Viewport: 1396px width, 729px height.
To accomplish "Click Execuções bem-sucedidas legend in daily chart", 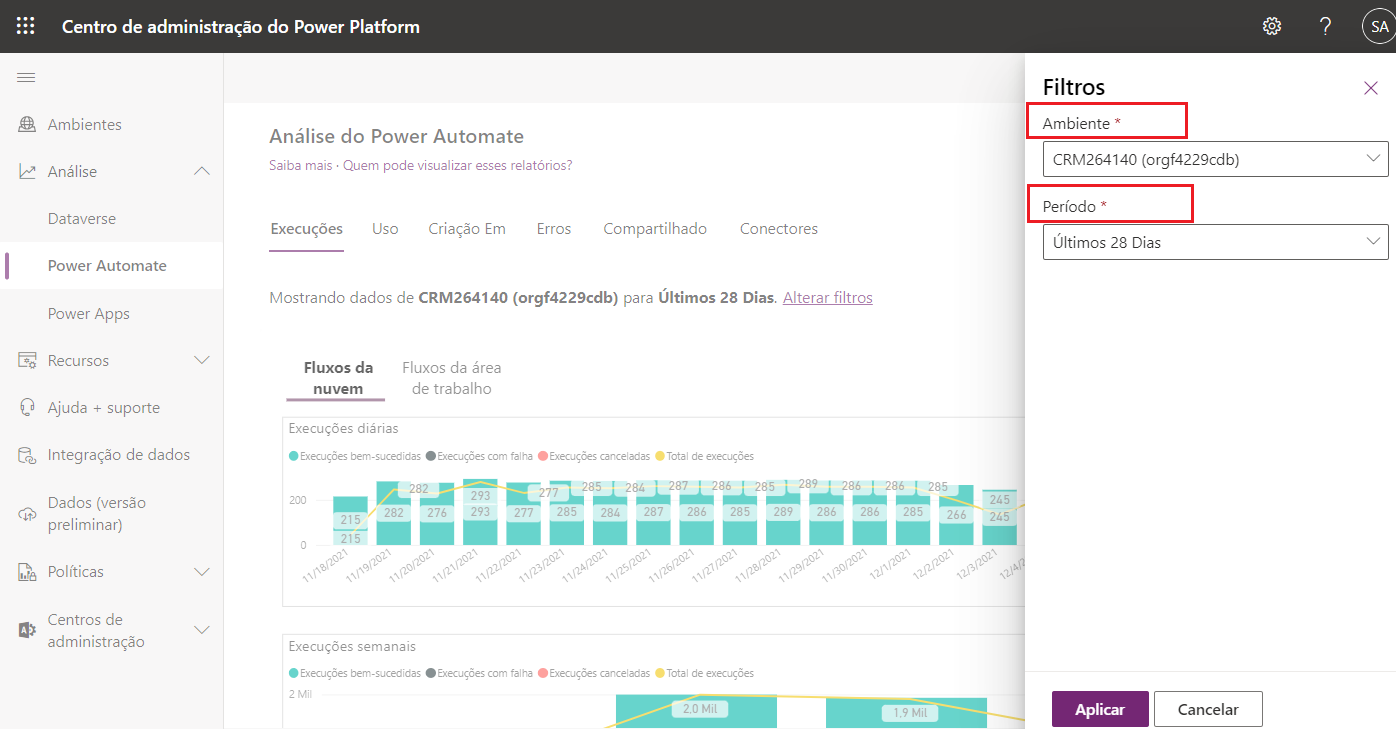I will click(355, 456).
